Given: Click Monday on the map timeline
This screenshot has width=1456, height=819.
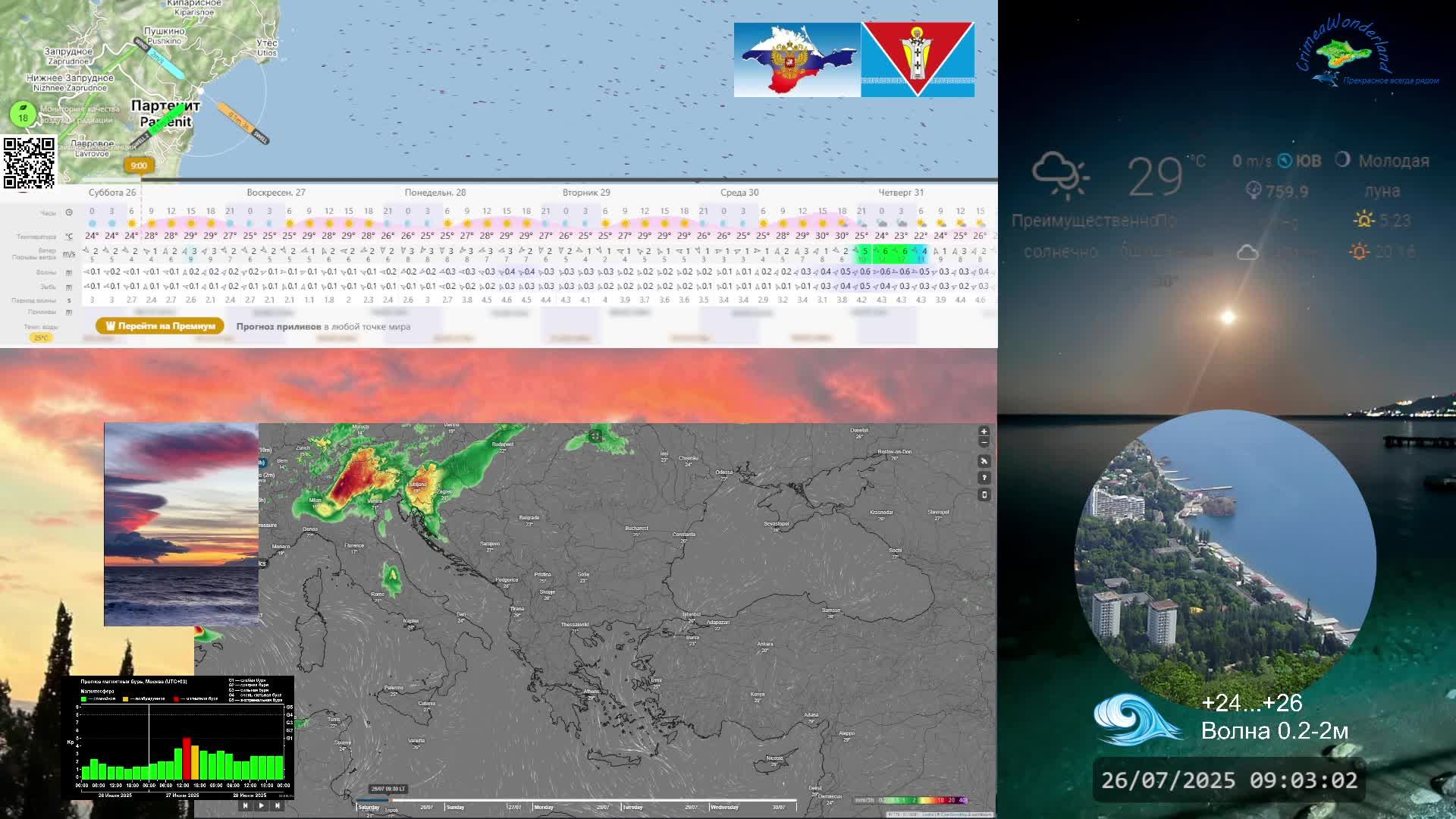Looking at the screenshot, I should tap(544, 808).
